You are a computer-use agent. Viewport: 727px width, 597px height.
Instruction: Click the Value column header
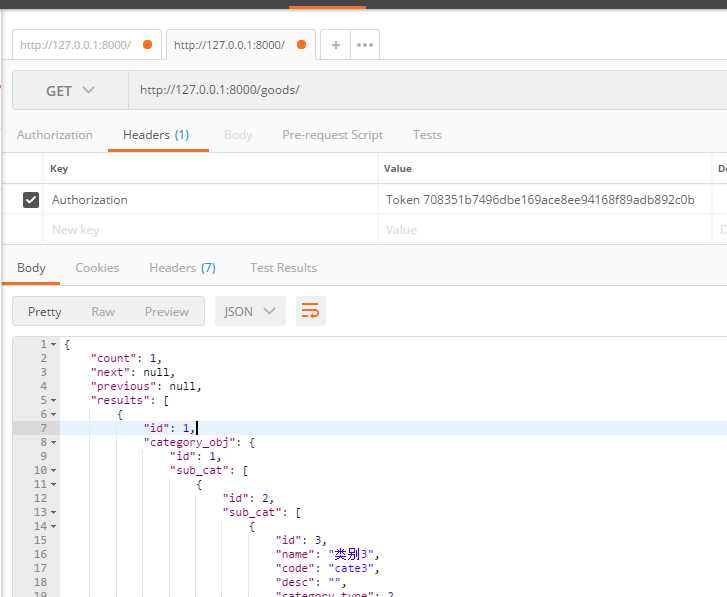point(397,169)
